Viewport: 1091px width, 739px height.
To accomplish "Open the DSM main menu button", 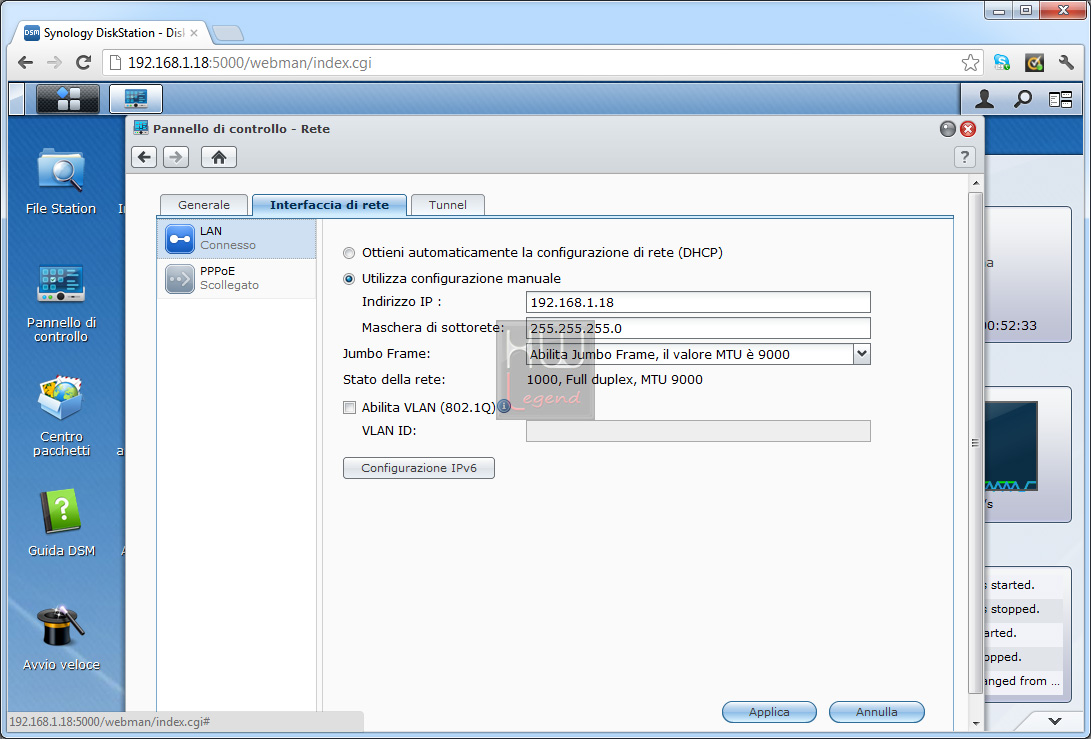I will click(67, 99).
